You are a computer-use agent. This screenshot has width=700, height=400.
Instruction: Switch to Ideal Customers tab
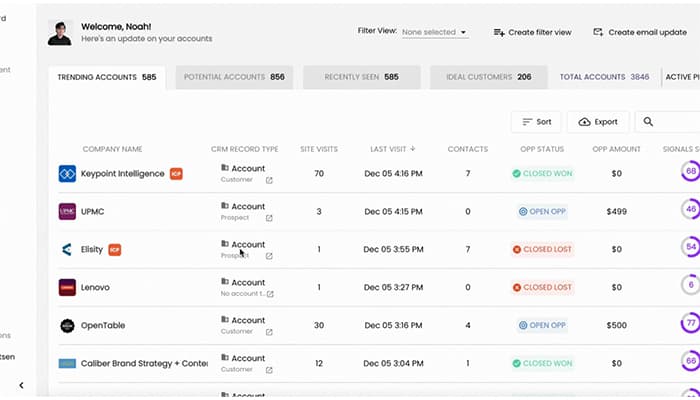[x=488, y=77]
